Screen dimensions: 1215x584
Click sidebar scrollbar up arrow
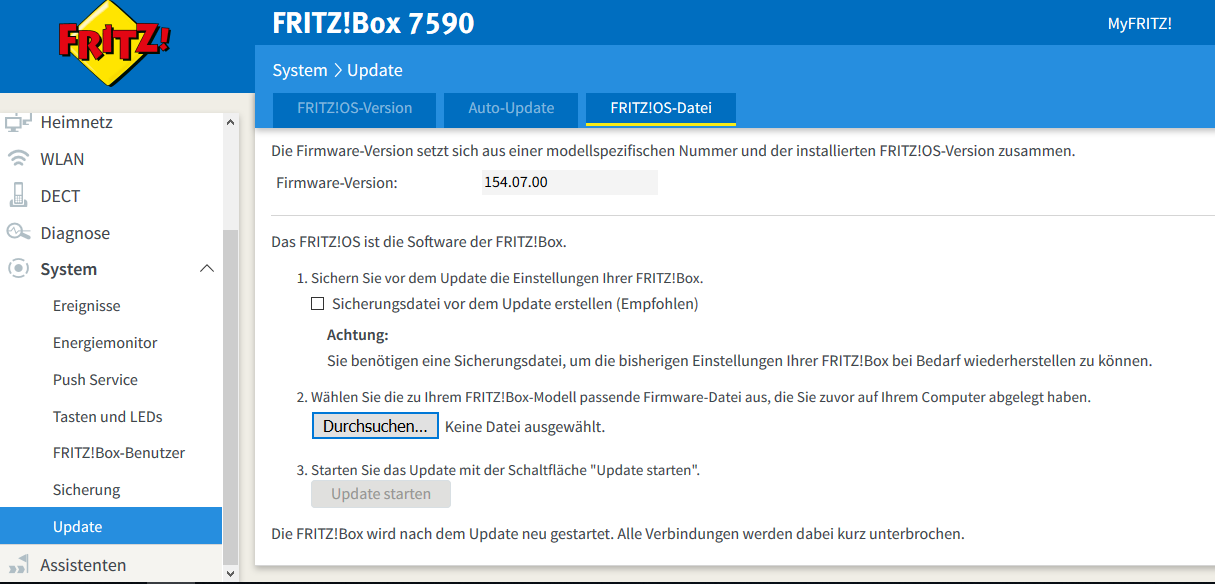tap(230, 122)
